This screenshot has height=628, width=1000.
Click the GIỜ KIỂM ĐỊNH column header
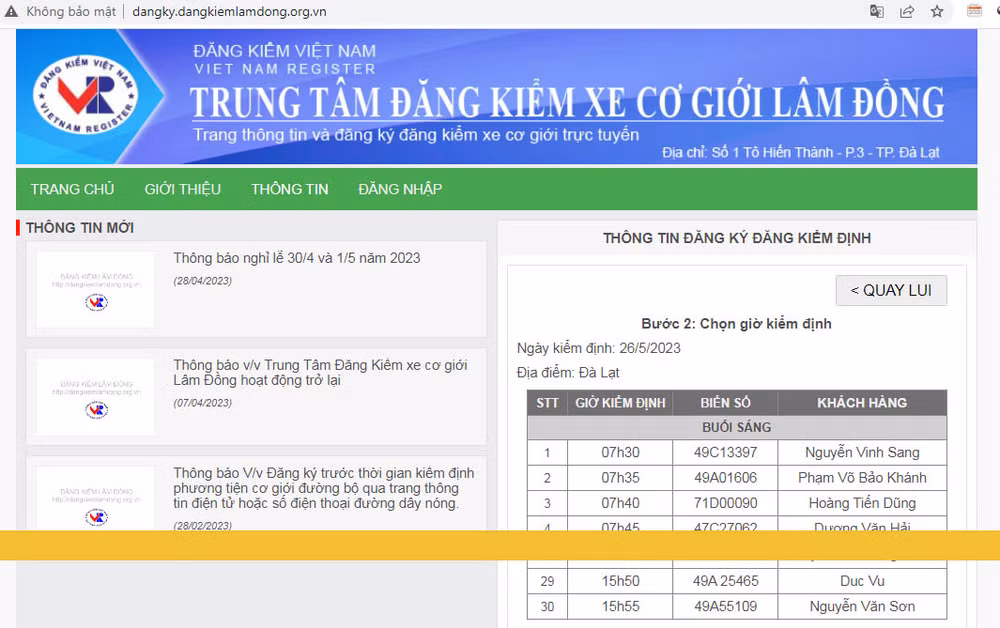click(x=620, y=403)
